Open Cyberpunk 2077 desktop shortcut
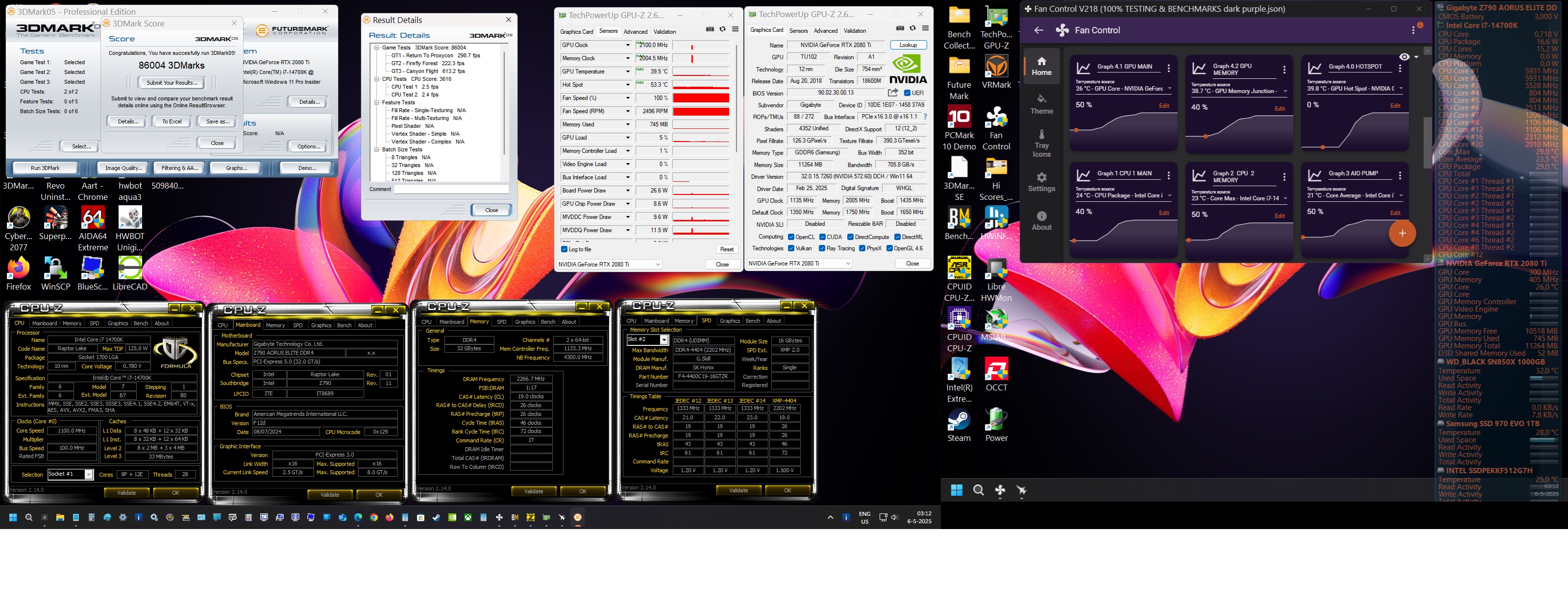 (x=19, y=229)
